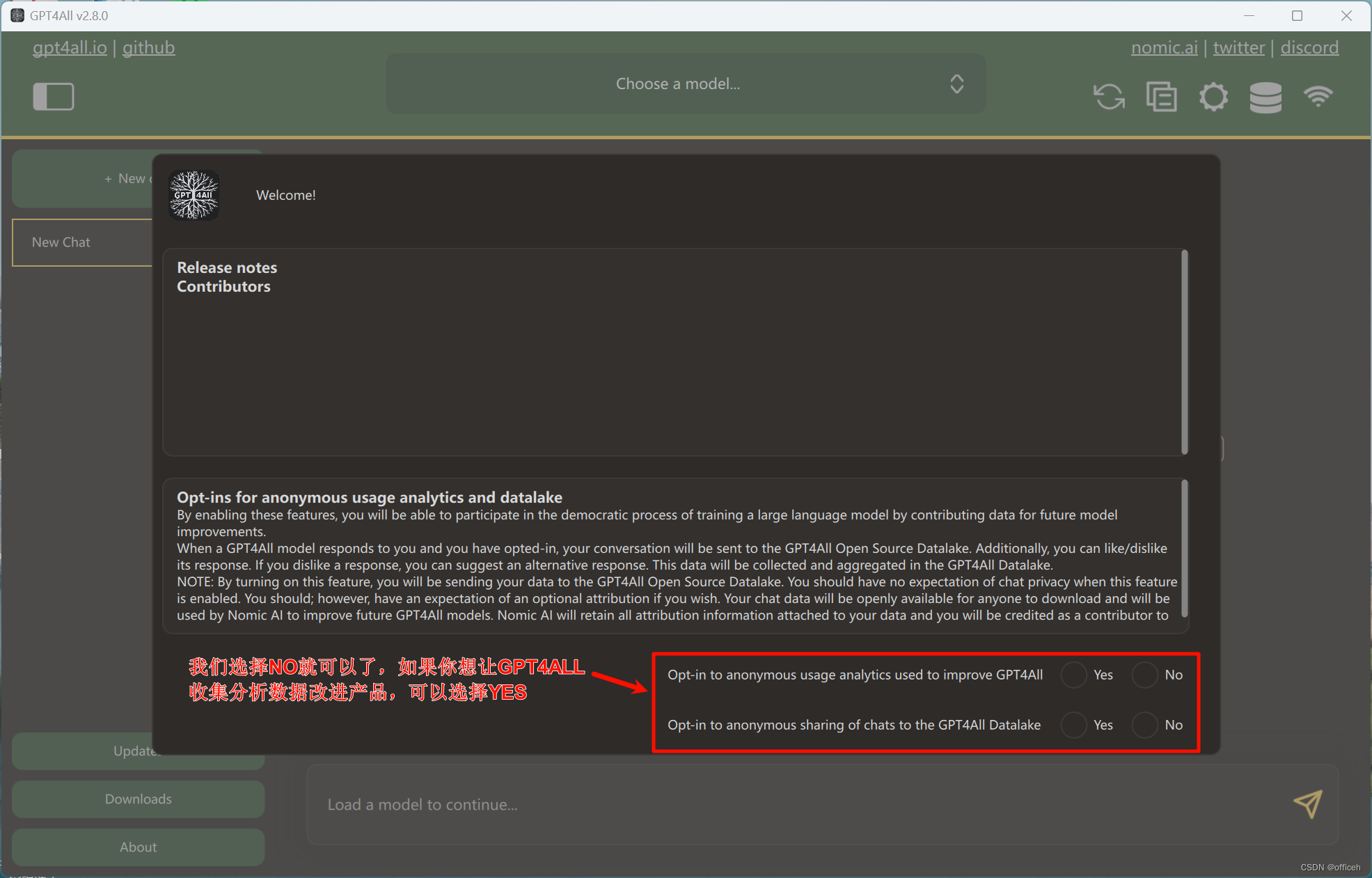The image size is (1372, 878).
Task: Open settings via gear icon
Action: 1213,97
